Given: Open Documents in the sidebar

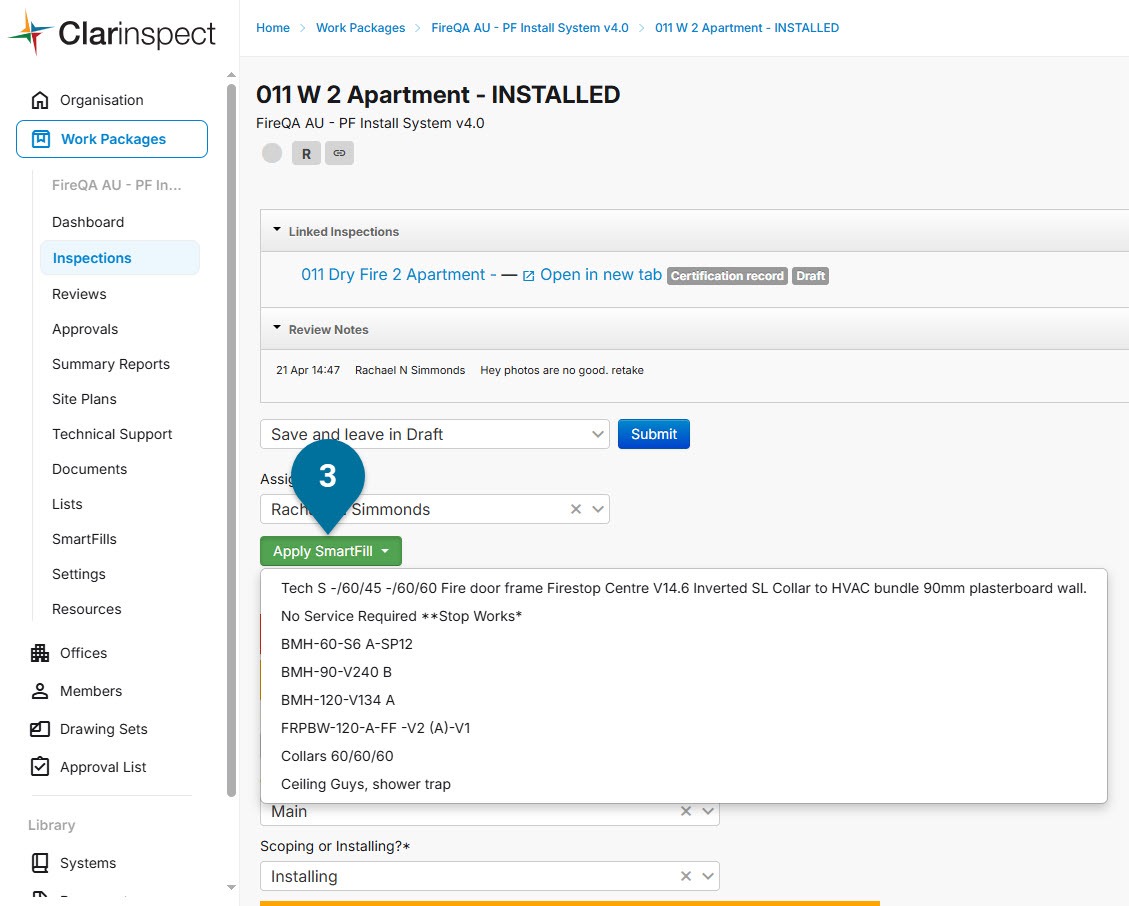Looking at the screenshot, I should (x=89, y=470).
